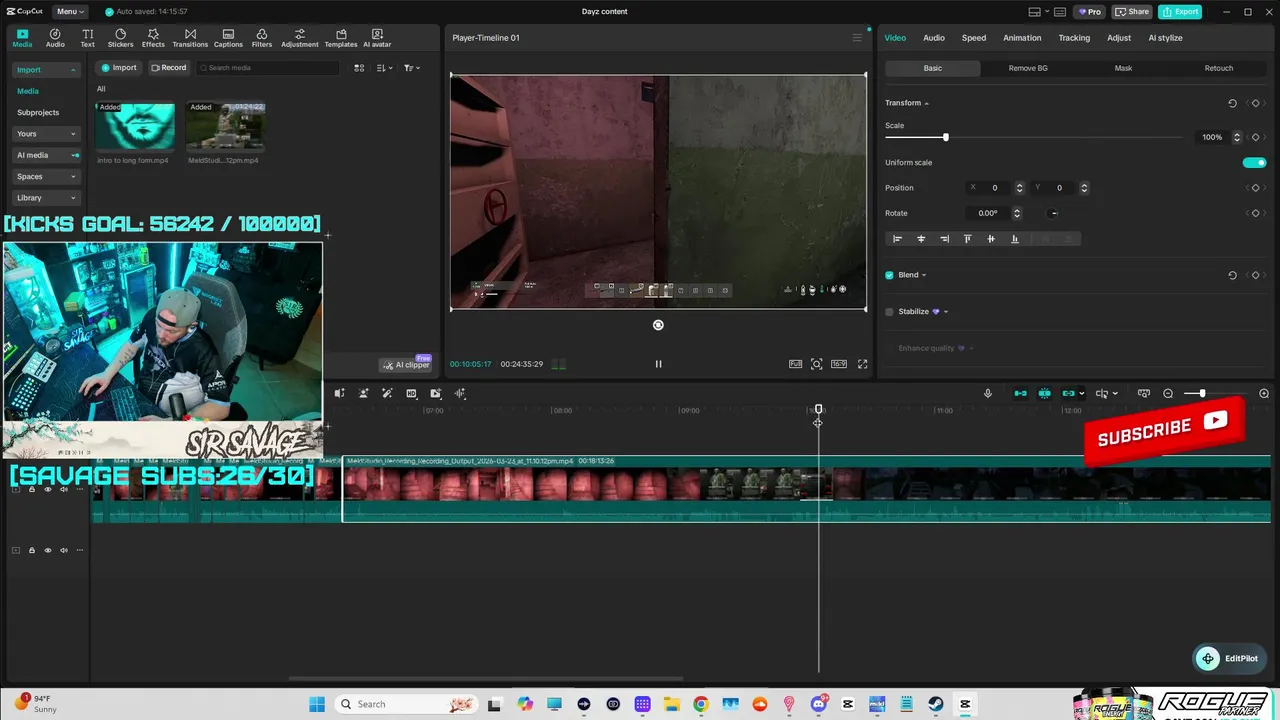Viewport: 1280px width, 720px height.
Task: Expand the Blend options arrow
Action: click(x=924, y=275)
